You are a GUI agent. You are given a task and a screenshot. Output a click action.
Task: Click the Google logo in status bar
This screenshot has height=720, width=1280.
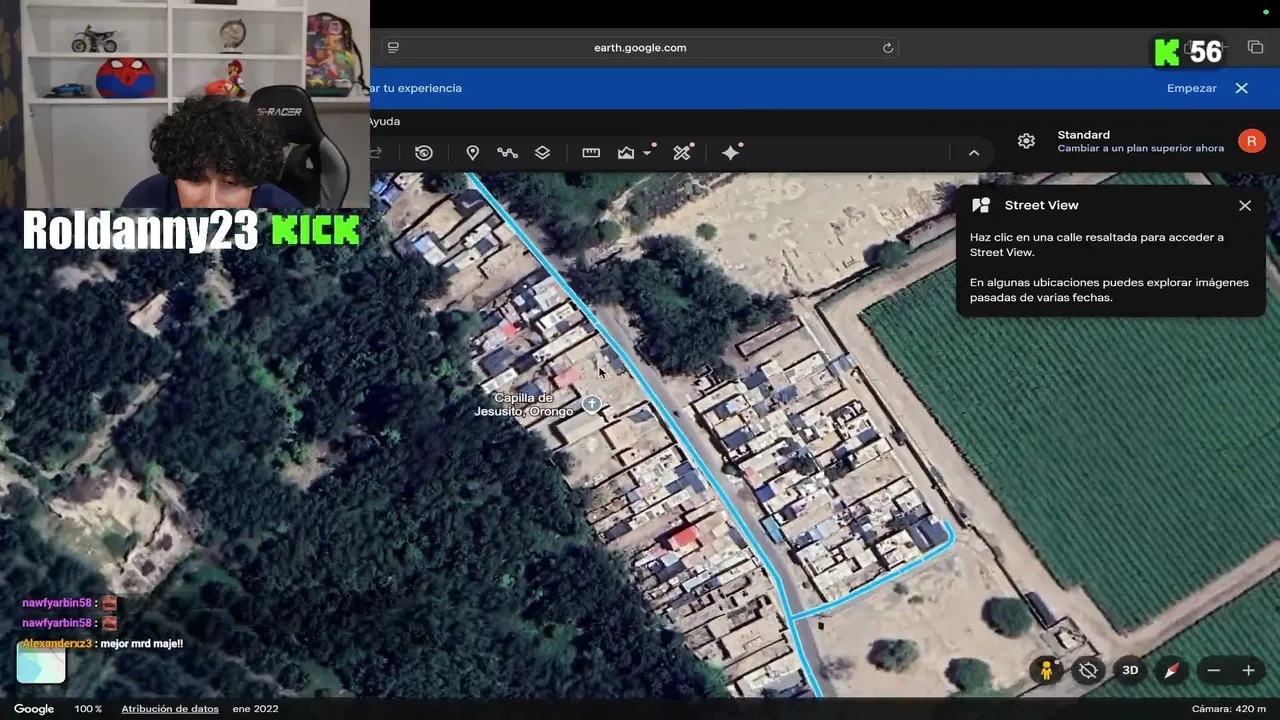coord(34,709)
